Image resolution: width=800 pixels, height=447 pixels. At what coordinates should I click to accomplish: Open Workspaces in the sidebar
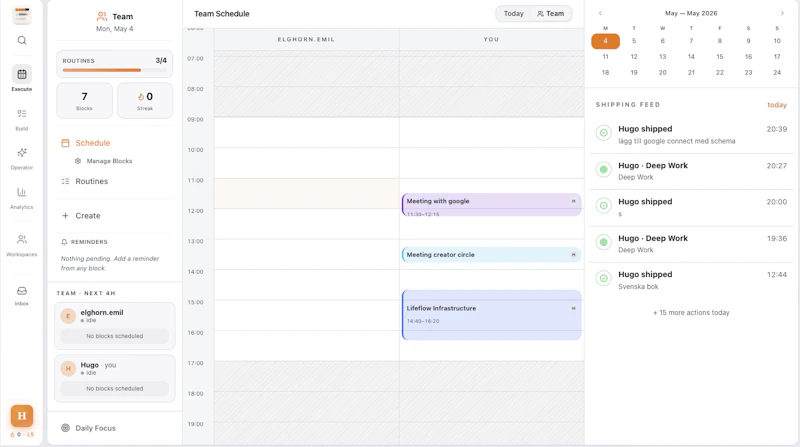click(x=22, y=245)
